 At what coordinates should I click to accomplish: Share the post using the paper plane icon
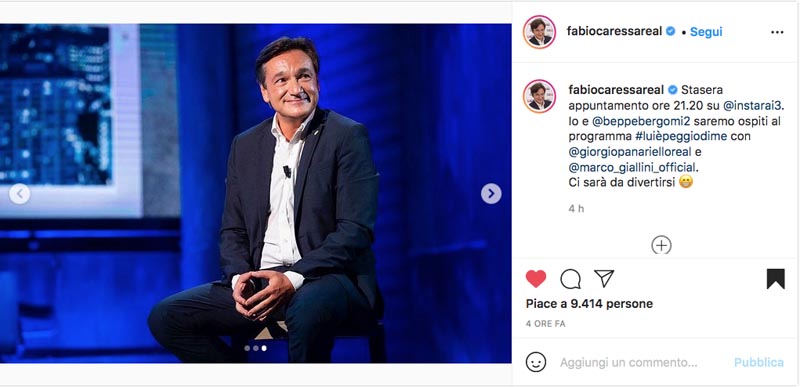pos(604,278)
